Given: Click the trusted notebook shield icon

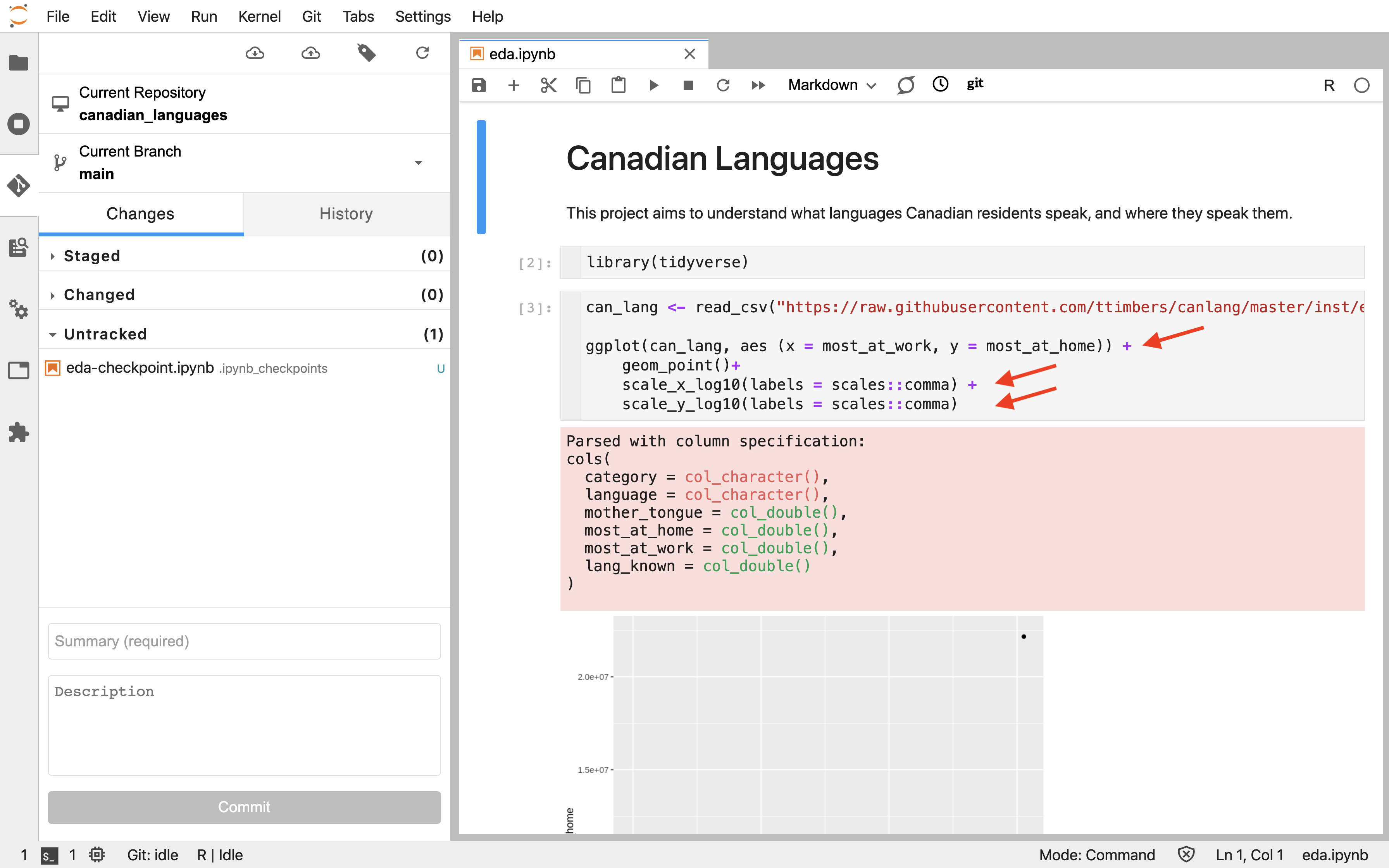Looking at the screenshot, I should pos(1186,855).
